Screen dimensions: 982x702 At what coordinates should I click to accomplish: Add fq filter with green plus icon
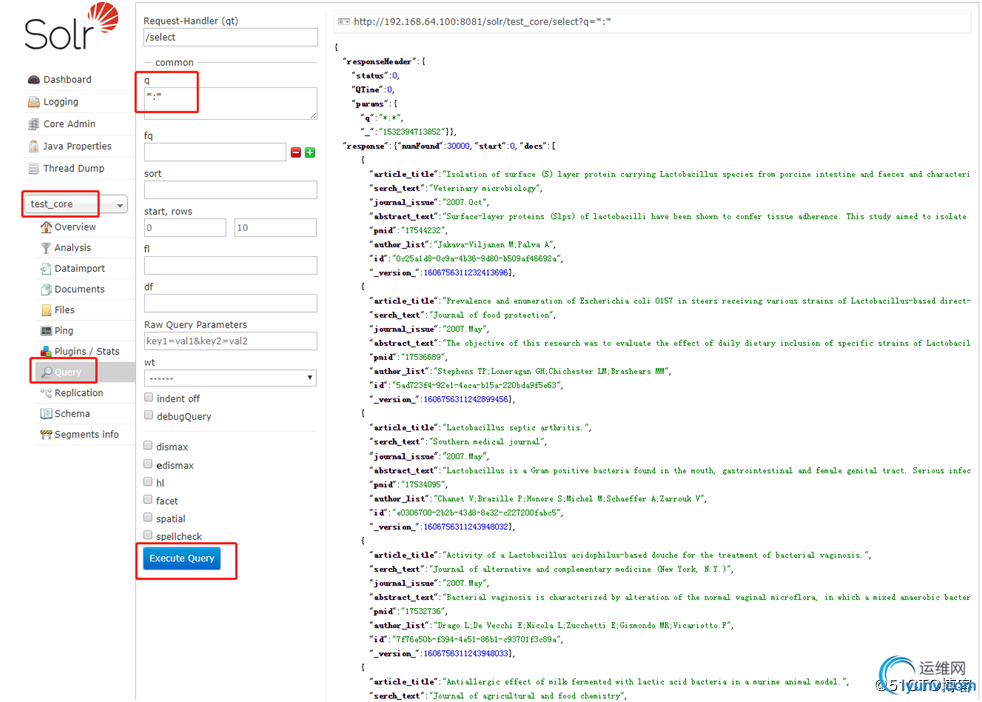pyautogui.click(x=310, y=153)
